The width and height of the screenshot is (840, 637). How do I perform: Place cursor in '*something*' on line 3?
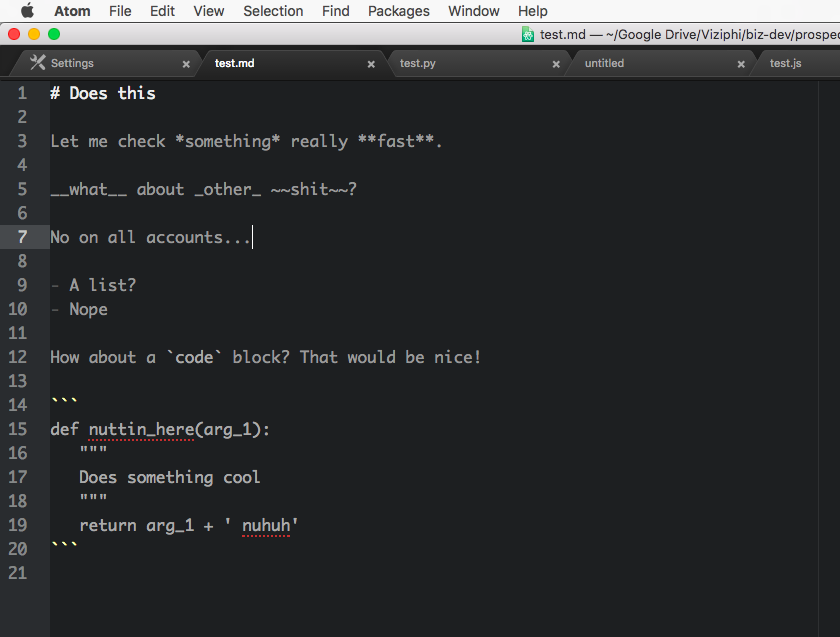[228, 141]
